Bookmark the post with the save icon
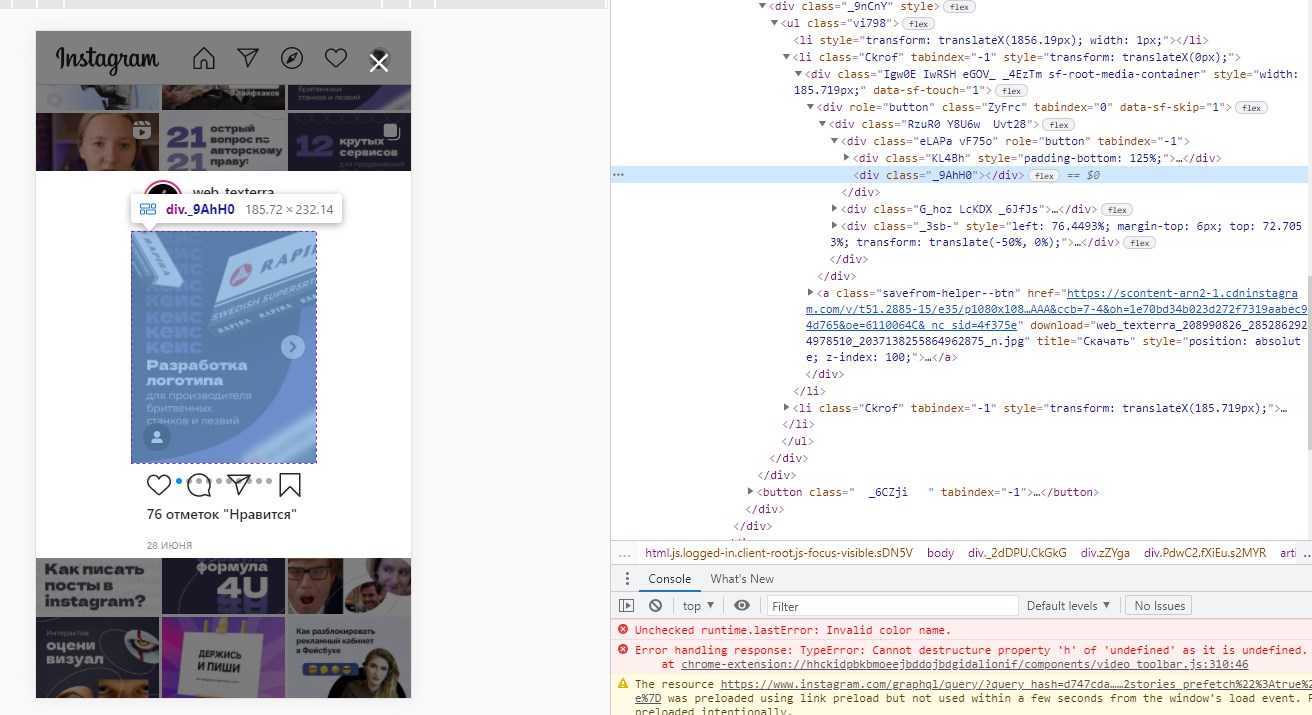This screenshot has width=1312, height=715. (x=290, y=485)
